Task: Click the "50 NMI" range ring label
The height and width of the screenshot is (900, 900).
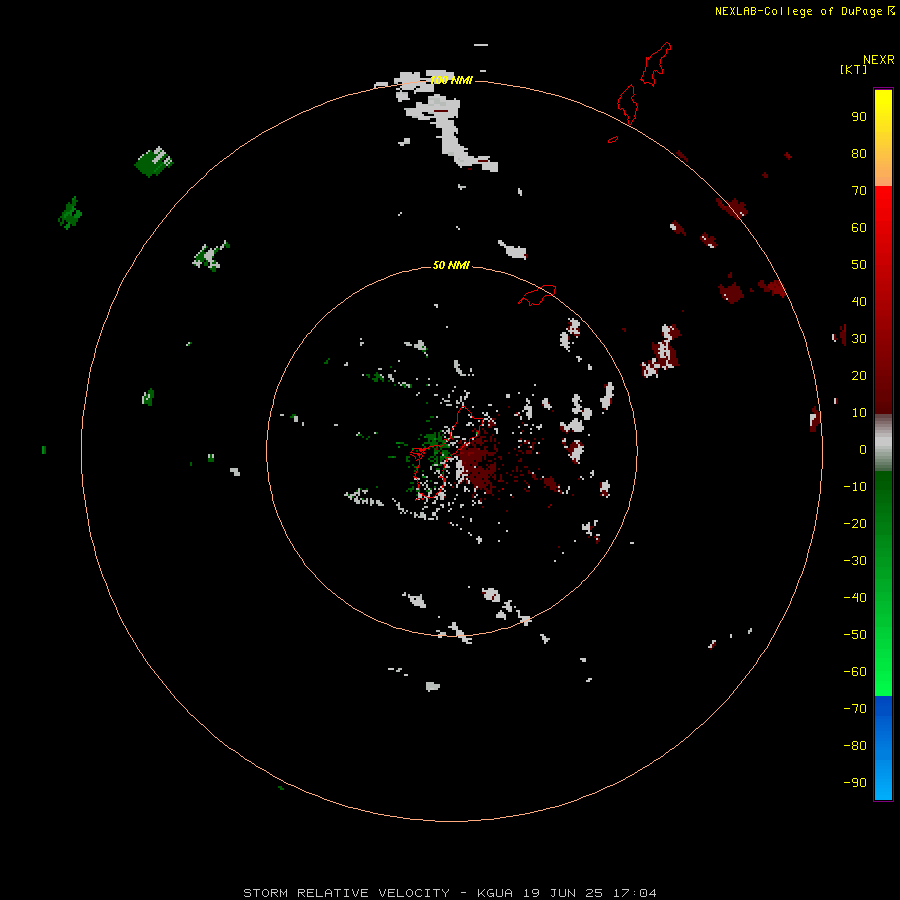Action: tap(451, 265)
